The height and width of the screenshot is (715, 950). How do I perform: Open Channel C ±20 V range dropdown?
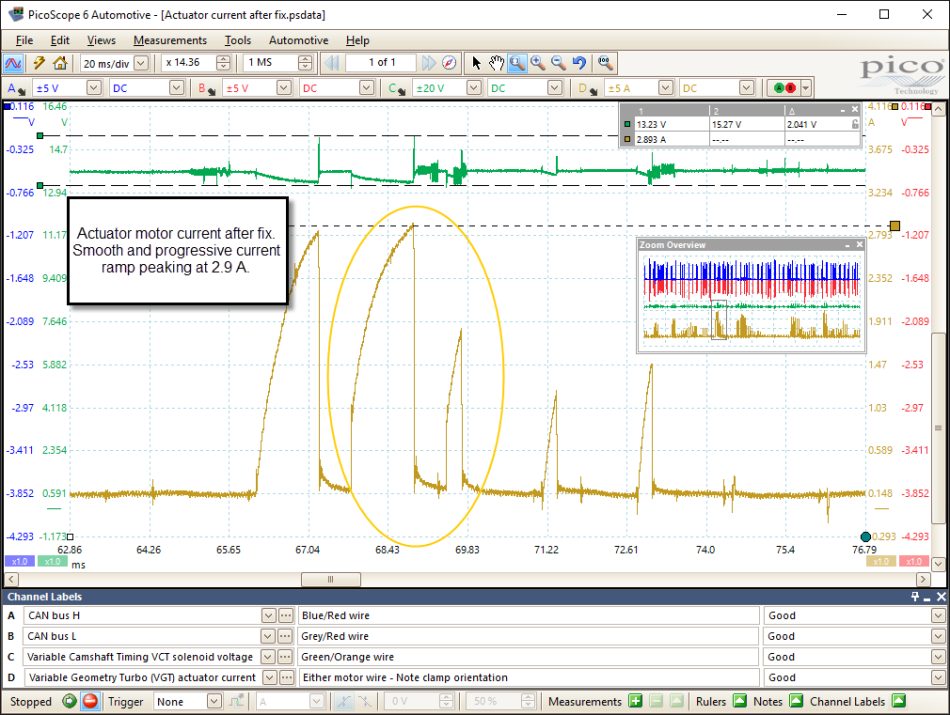(474, 88)
